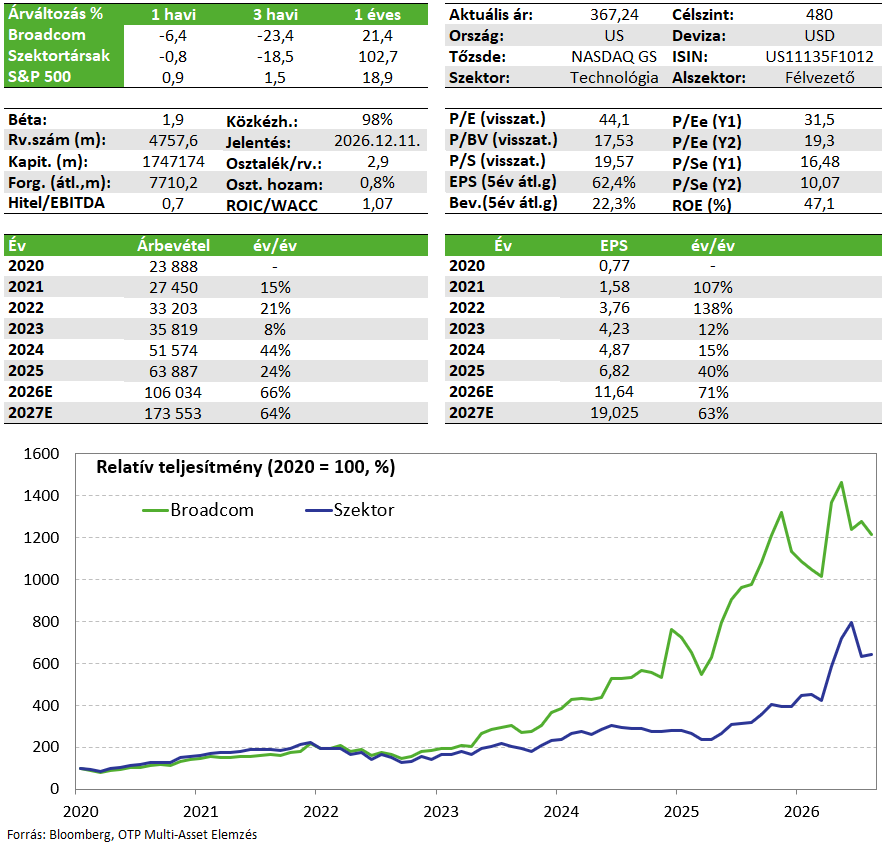Viewport: 888px width, 846px height.
Task: Click the P/E (visszat.) value 44,1
Action: 614,120
